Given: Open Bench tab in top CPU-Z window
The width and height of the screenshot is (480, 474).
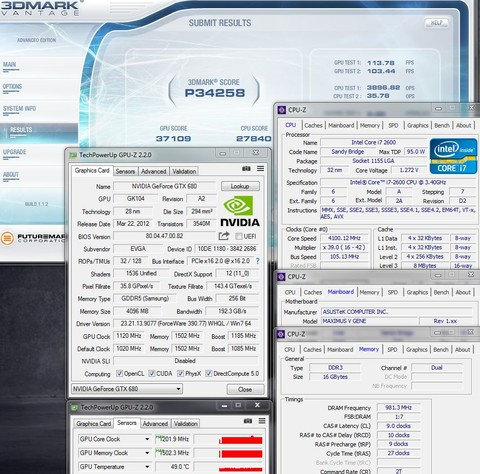Looking at the screenshot, I should point(442,126).
